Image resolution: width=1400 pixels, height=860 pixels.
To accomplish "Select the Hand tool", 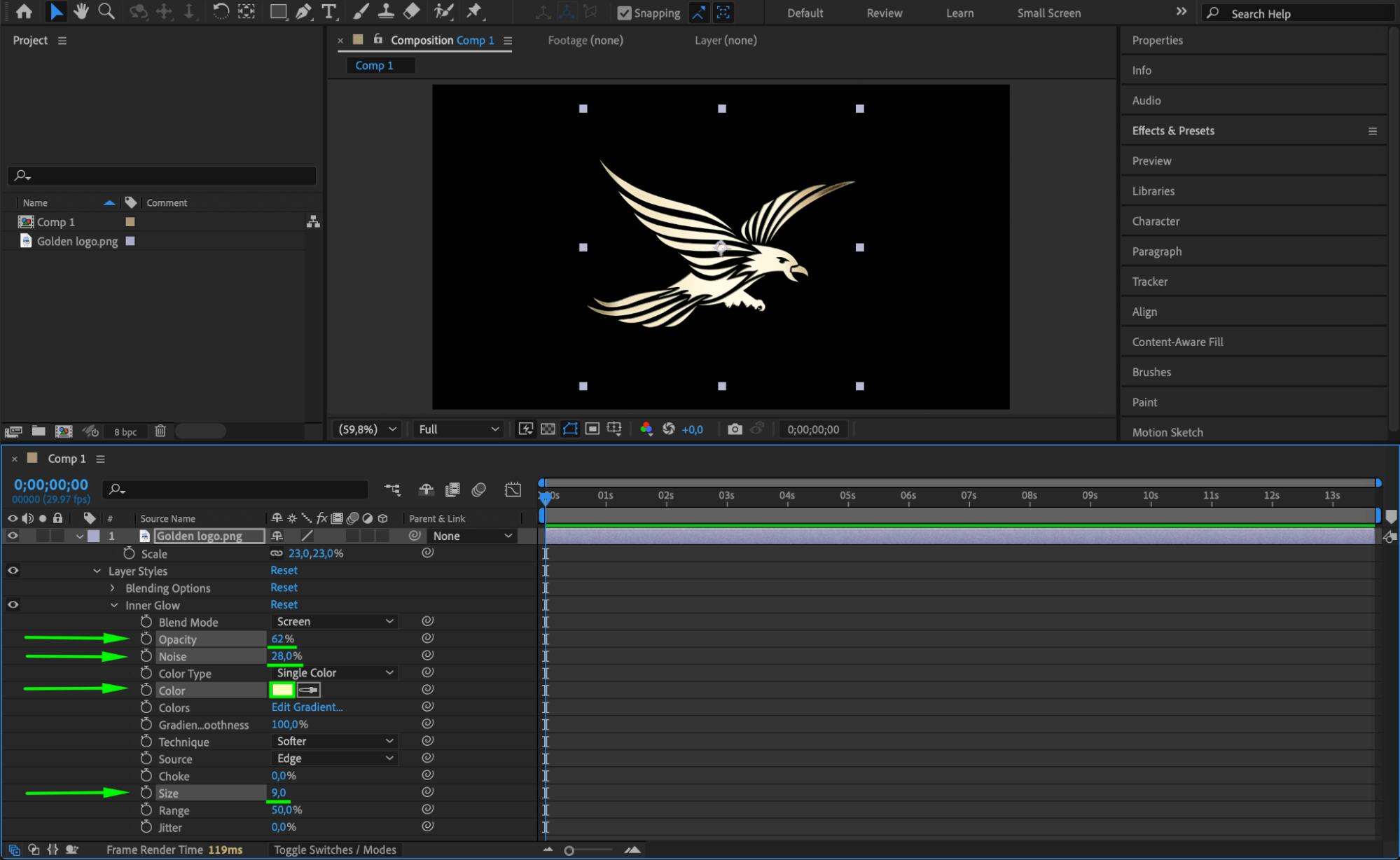I will [x=81, y=11].
